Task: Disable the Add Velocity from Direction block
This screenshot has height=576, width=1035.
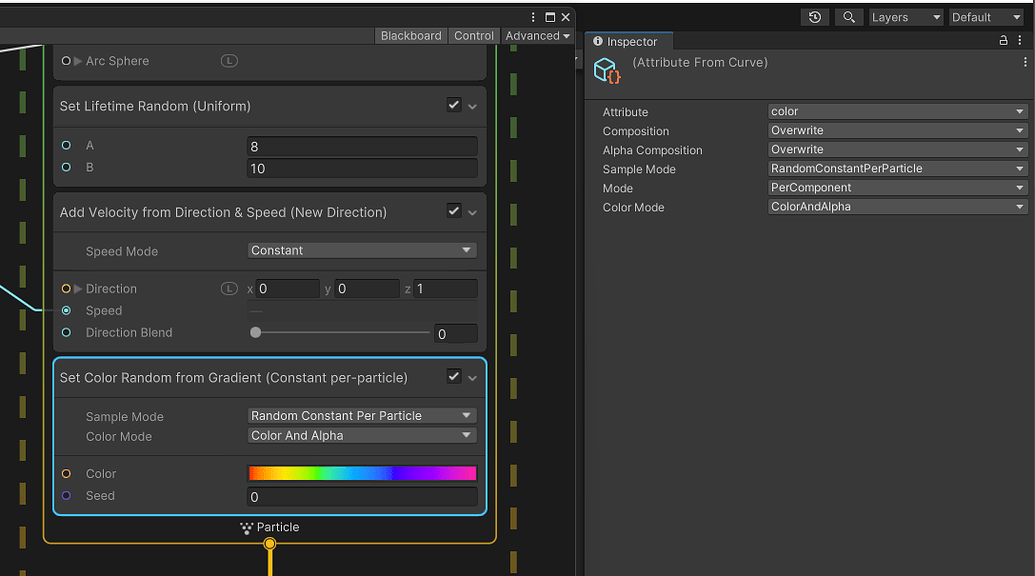Action: 453,211
